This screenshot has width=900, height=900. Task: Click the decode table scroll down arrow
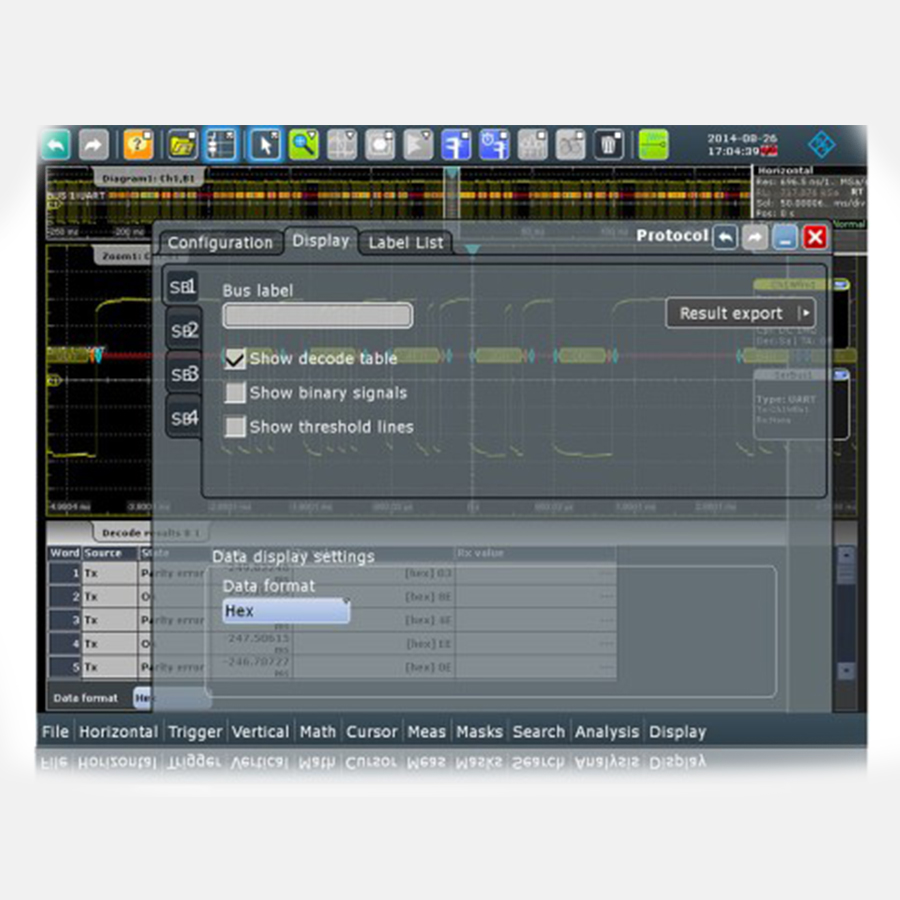(x=846, y=671)
